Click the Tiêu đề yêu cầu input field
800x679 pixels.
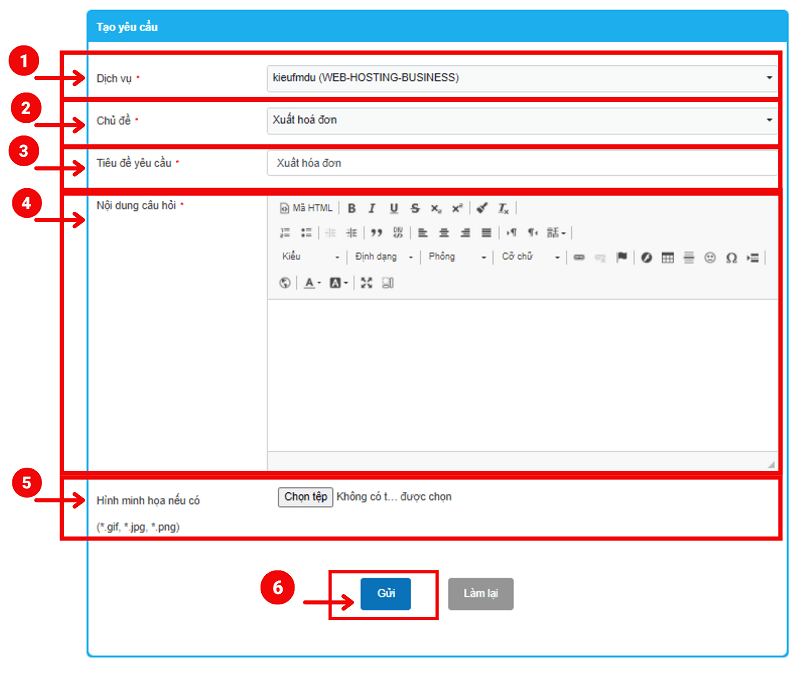(522, 163)
